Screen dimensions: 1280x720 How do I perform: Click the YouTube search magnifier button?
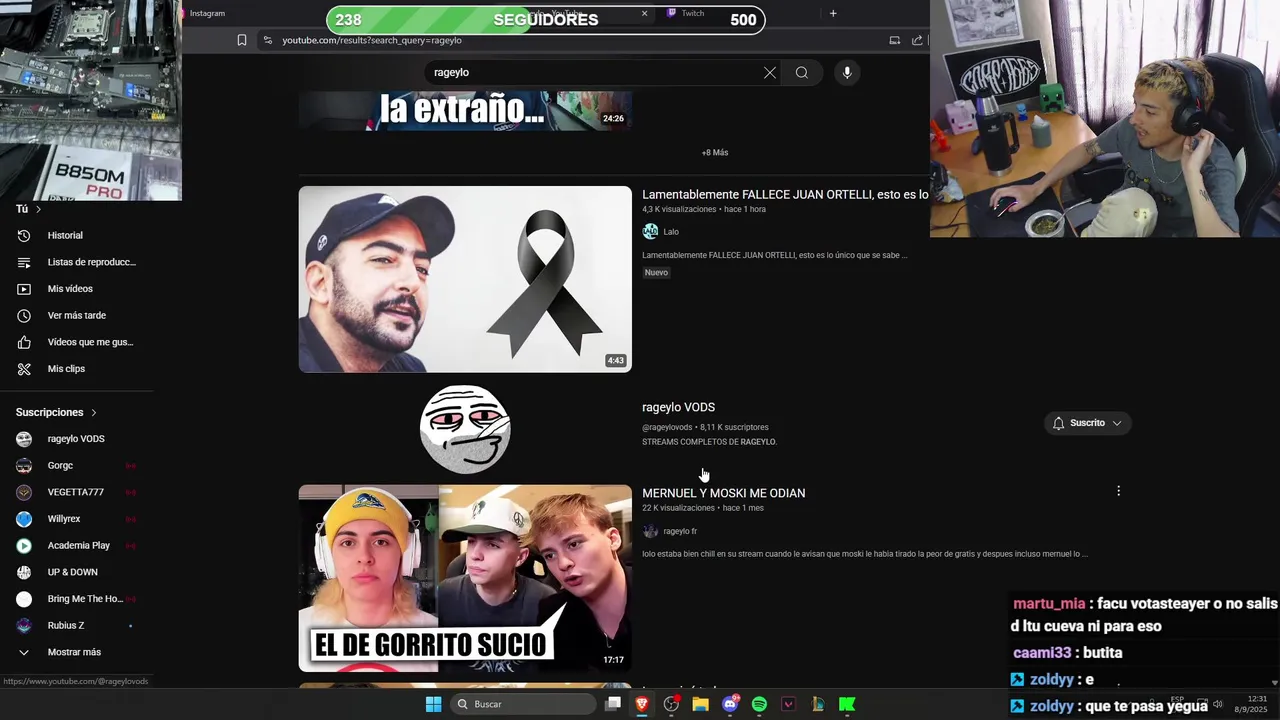[802, 72]
